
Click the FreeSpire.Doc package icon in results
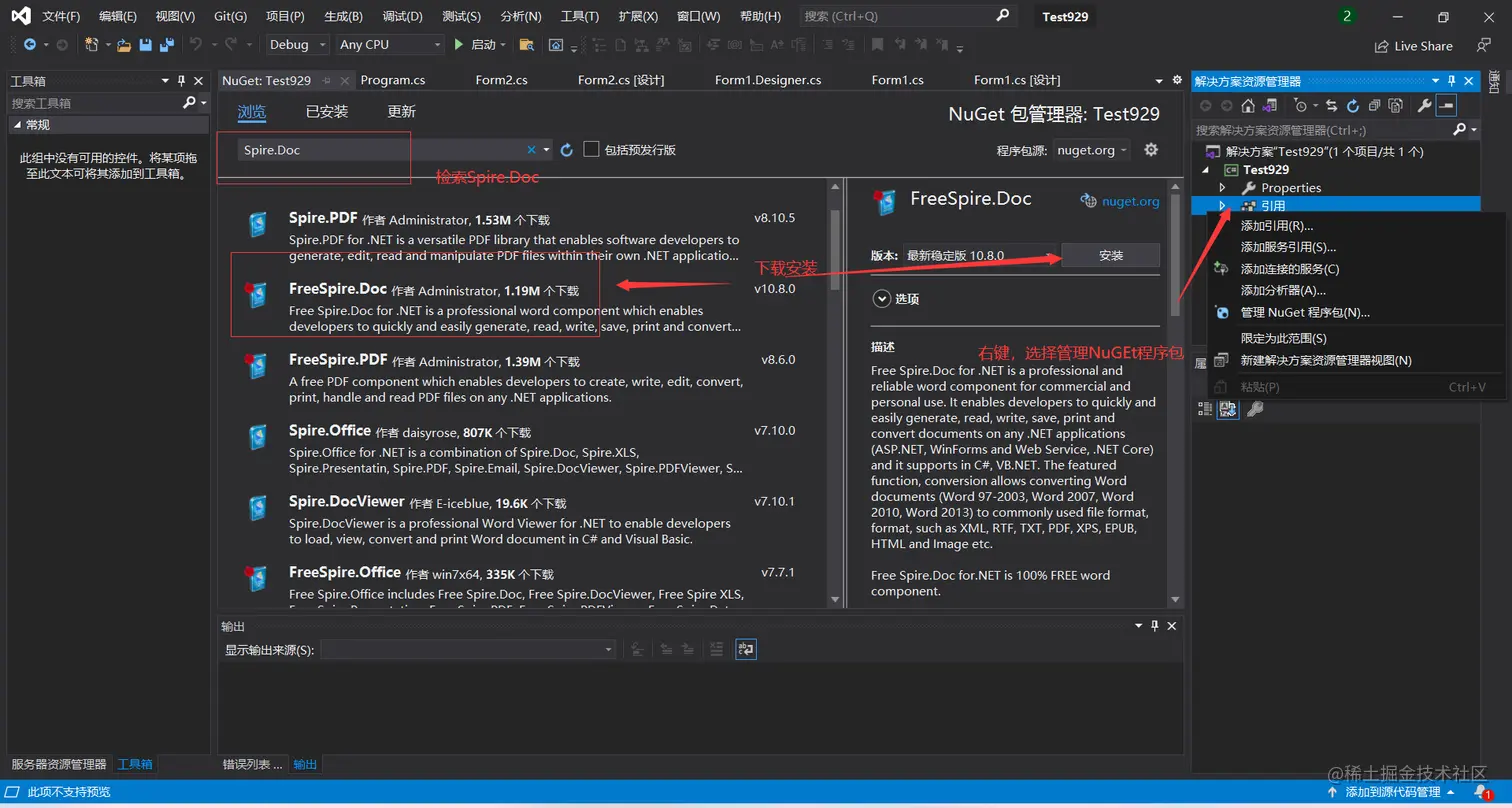[258, 294]
